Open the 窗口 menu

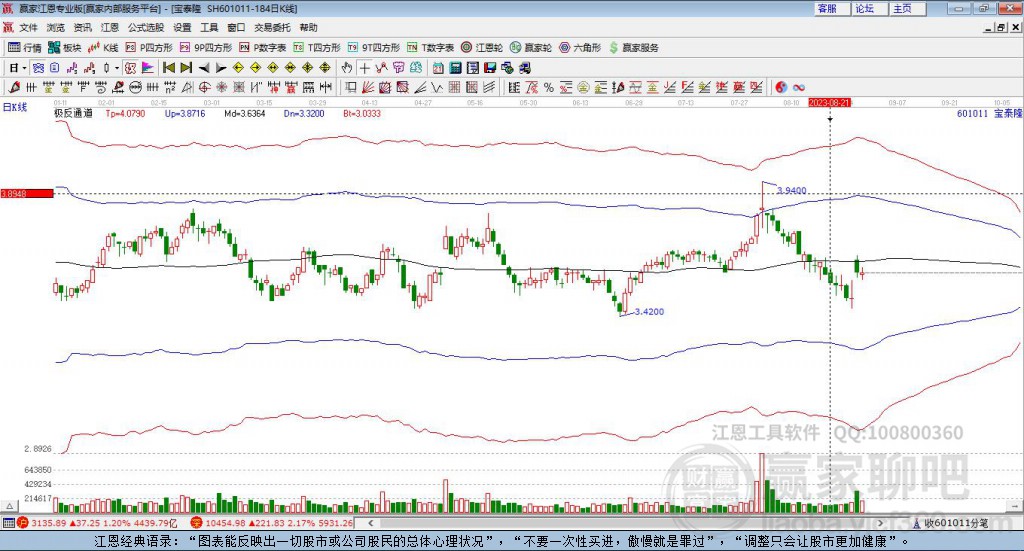tap(236, 27)
